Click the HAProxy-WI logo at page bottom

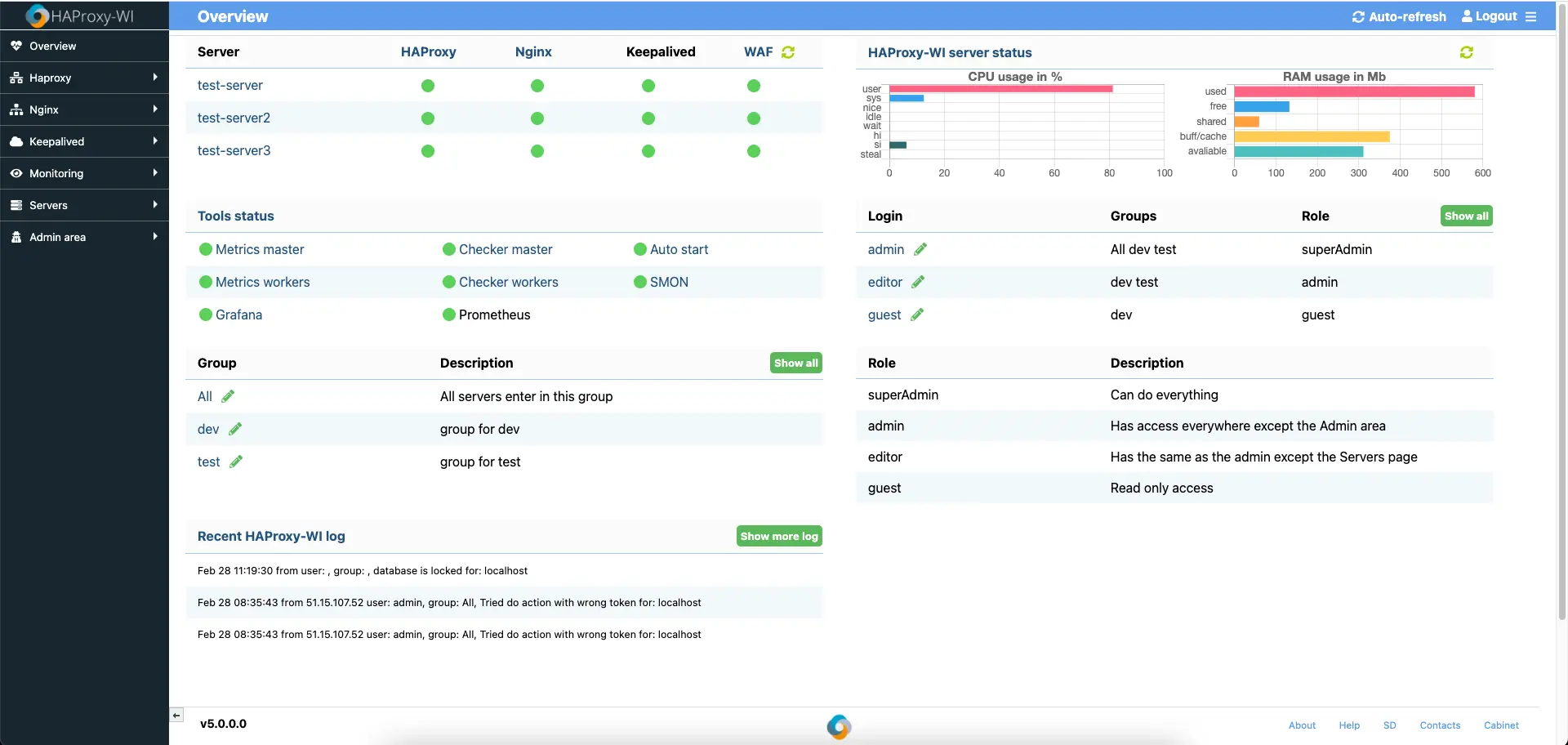click(x=839, y=726)
